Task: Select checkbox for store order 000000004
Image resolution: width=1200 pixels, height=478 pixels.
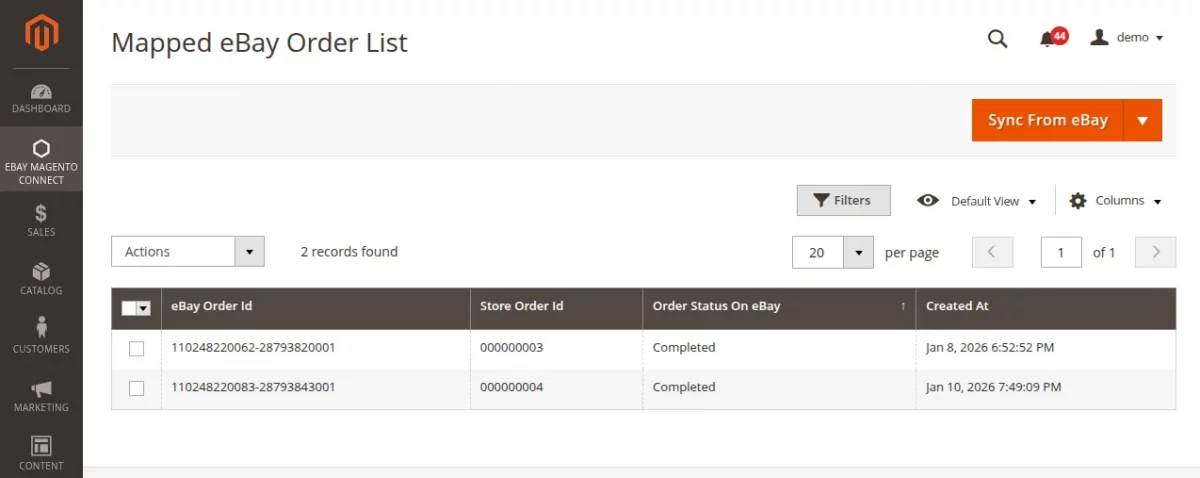Action: (x=137, y=388)
